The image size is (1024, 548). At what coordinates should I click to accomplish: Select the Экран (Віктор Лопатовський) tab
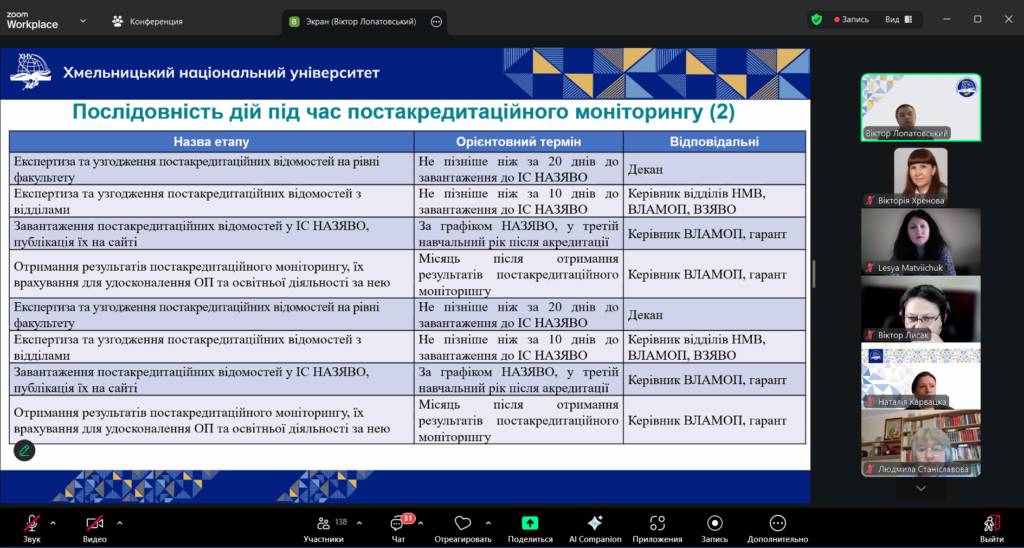[x=358, y=21]
